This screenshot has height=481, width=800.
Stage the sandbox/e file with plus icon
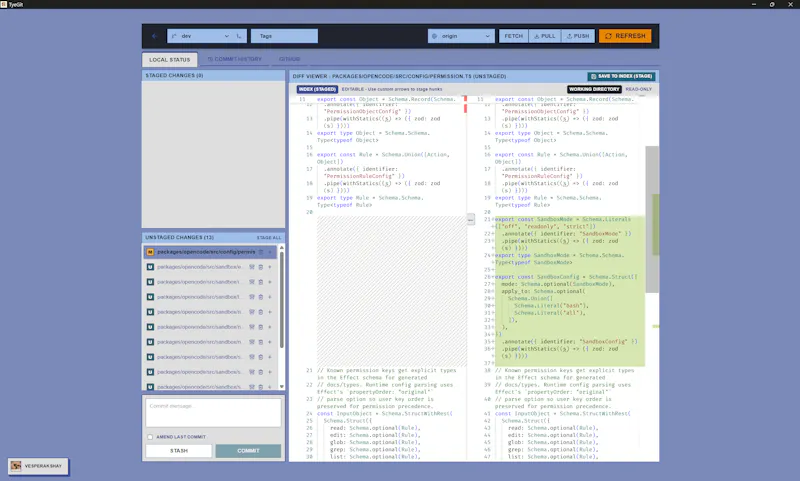(270, 267)
